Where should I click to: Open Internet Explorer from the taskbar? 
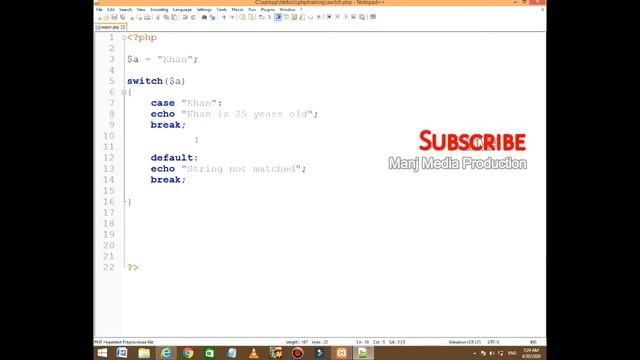point(166,353)
